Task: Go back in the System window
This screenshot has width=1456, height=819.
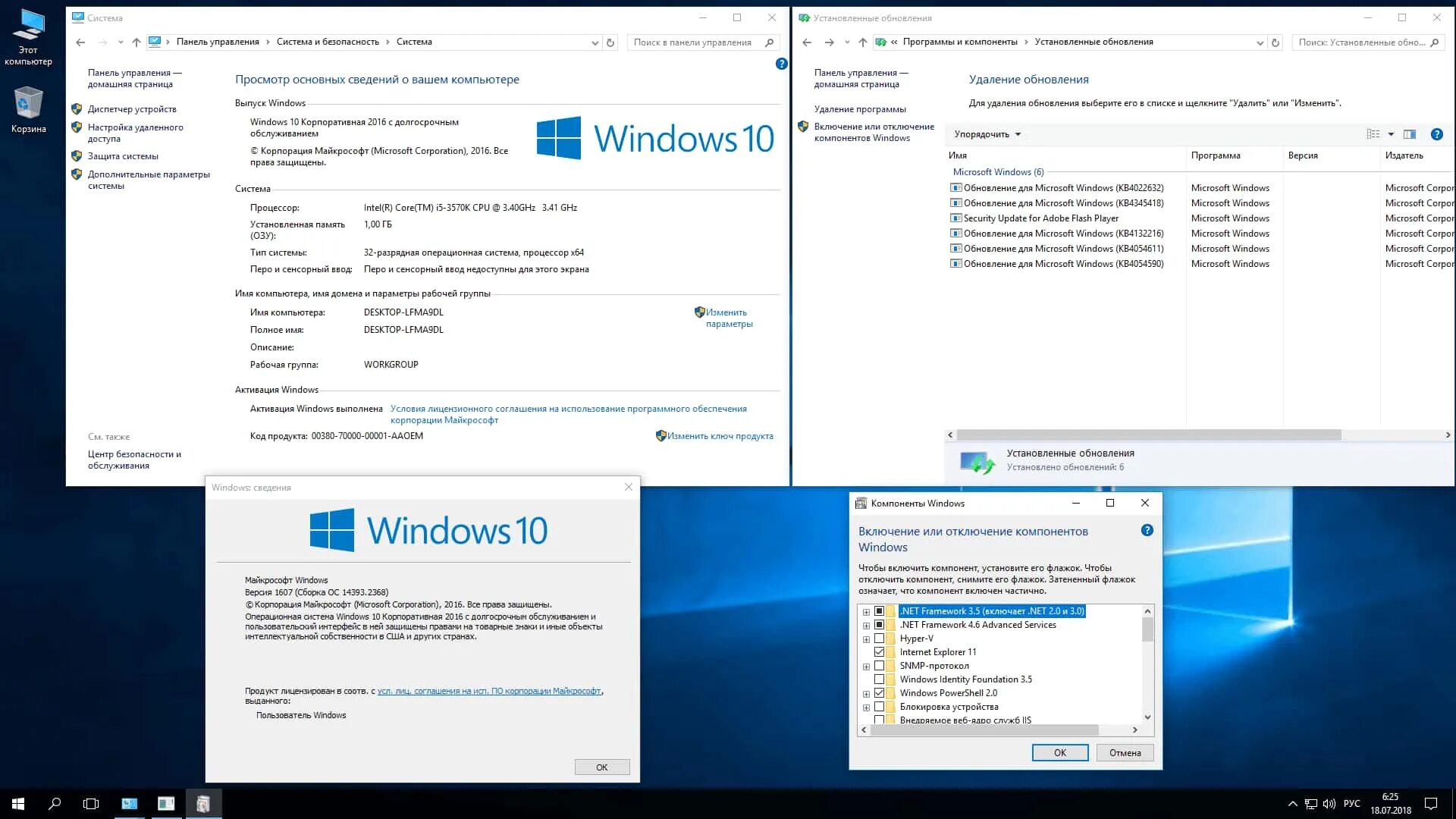Action: (x=80, y=42)
